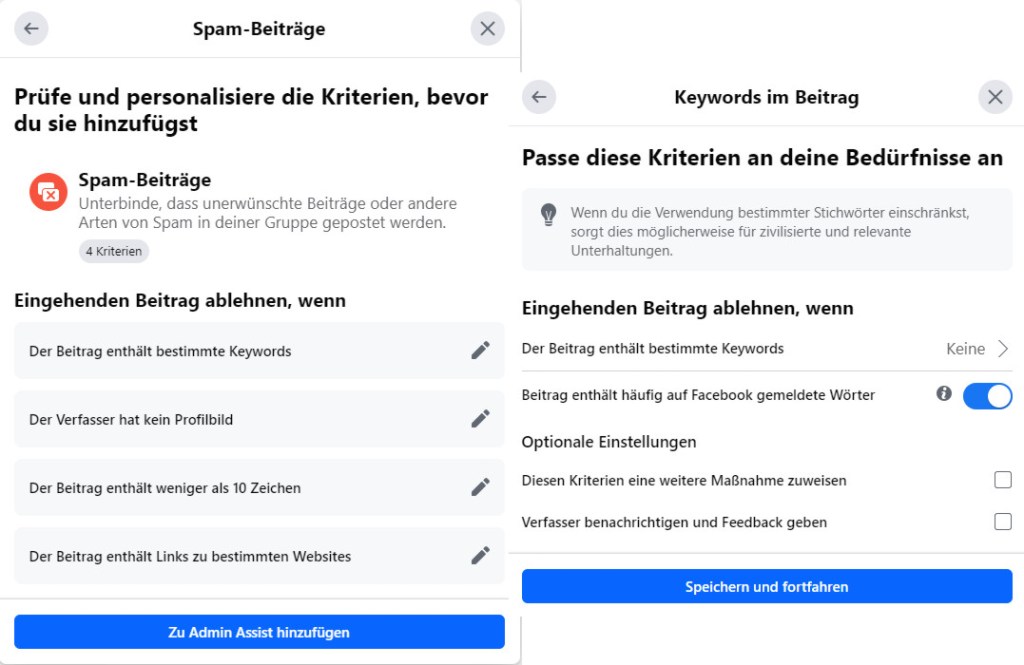Click the lightbulb tip icon
1024x665 pixels.
pos(548,214)
